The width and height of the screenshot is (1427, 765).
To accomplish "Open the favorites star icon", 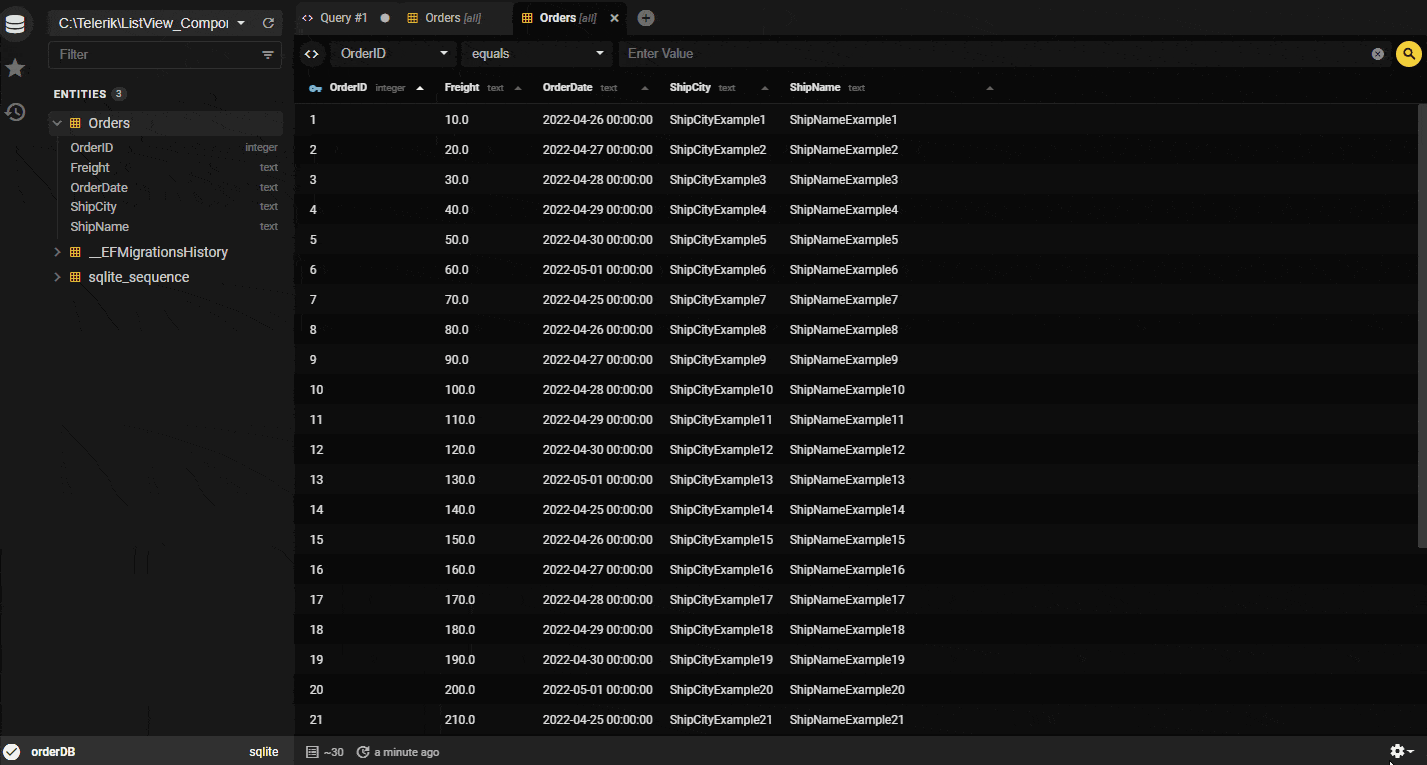I will click(x=15, y=68).
